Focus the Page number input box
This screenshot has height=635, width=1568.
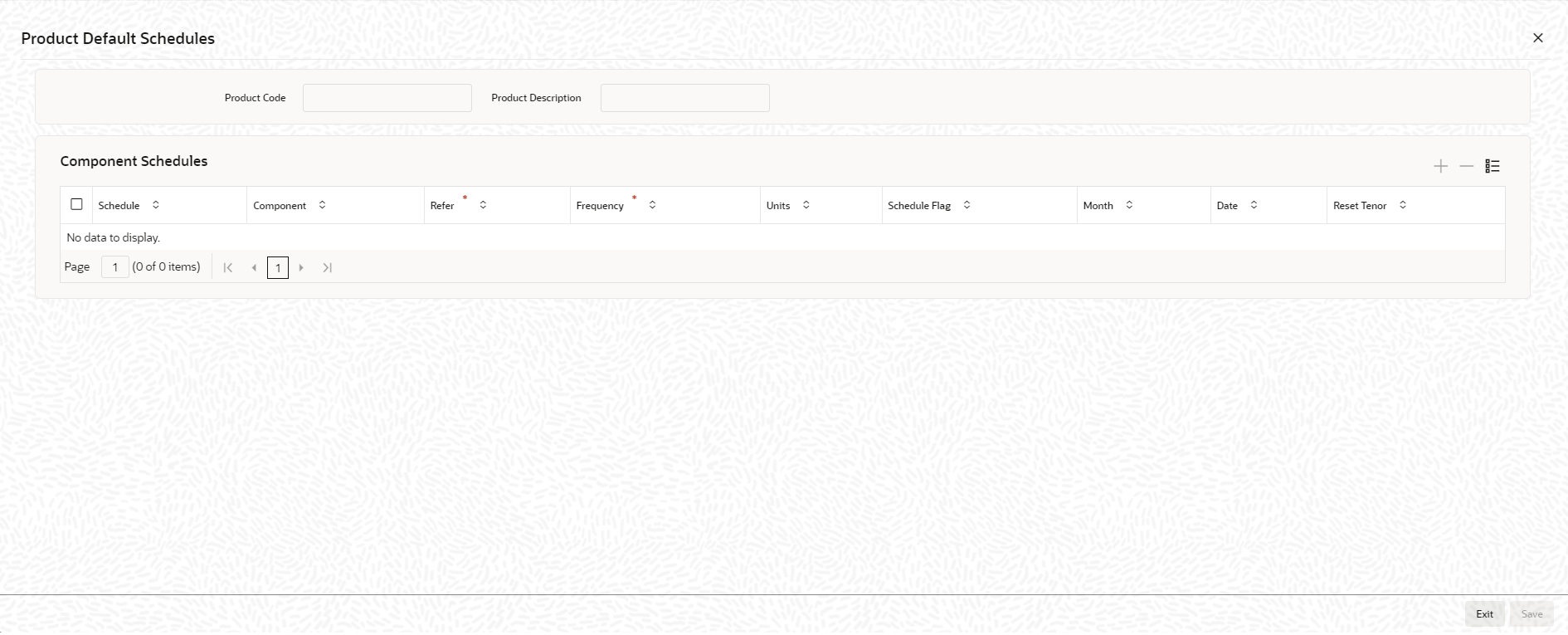[114, 267]
